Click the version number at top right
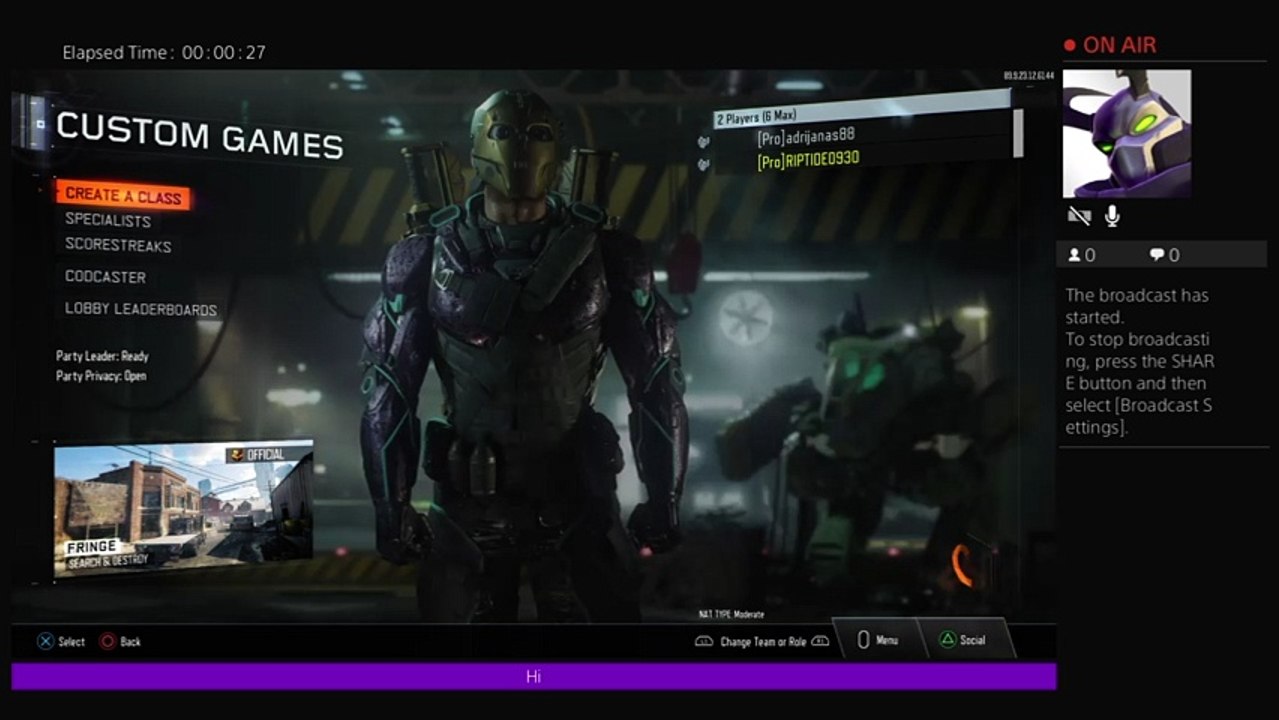Viewport: 1279px width, 720px height. pyautogui.click(x=1028, y=76)
